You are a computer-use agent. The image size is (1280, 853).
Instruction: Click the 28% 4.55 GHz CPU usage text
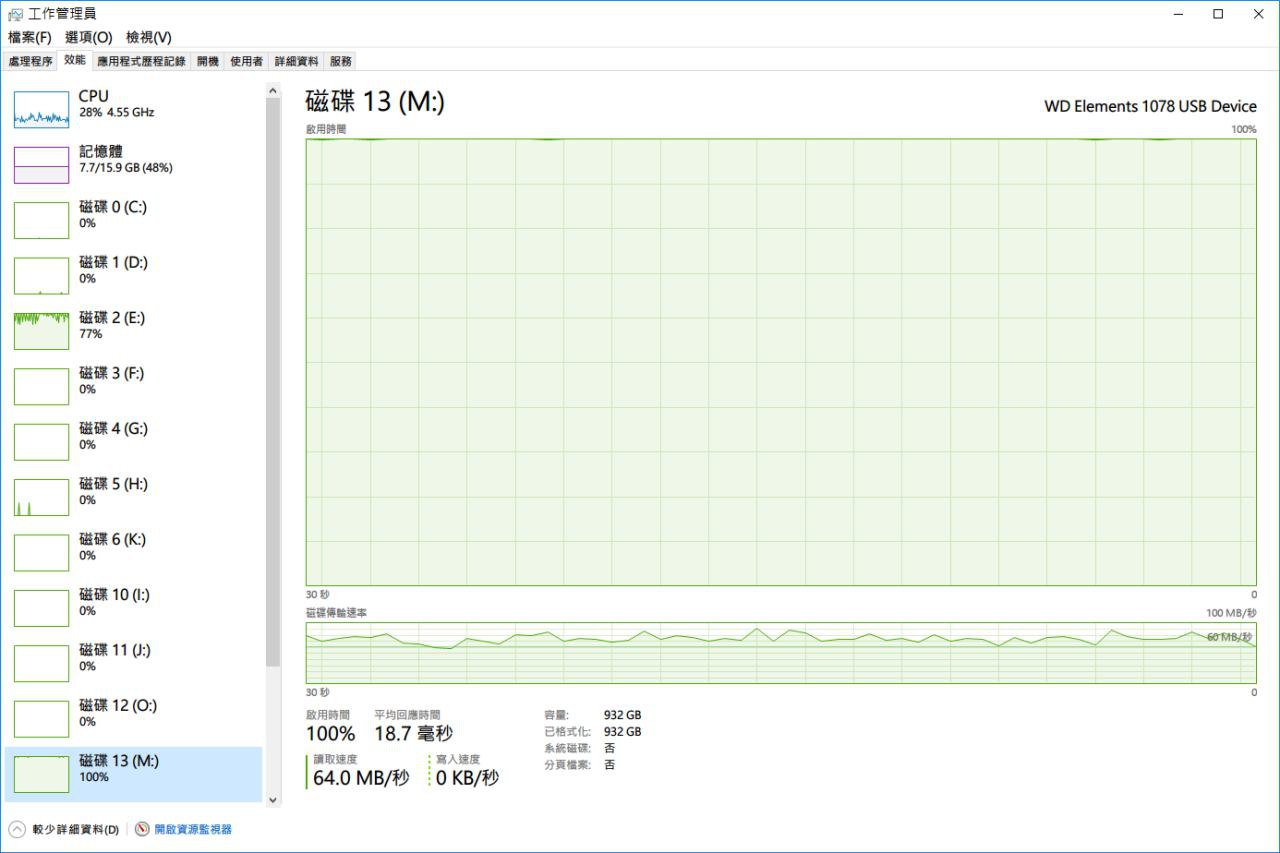(117, 113)
